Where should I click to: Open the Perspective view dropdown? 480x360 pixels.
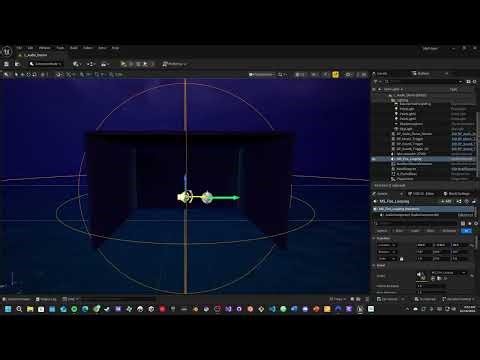click(x=262, y=74)
